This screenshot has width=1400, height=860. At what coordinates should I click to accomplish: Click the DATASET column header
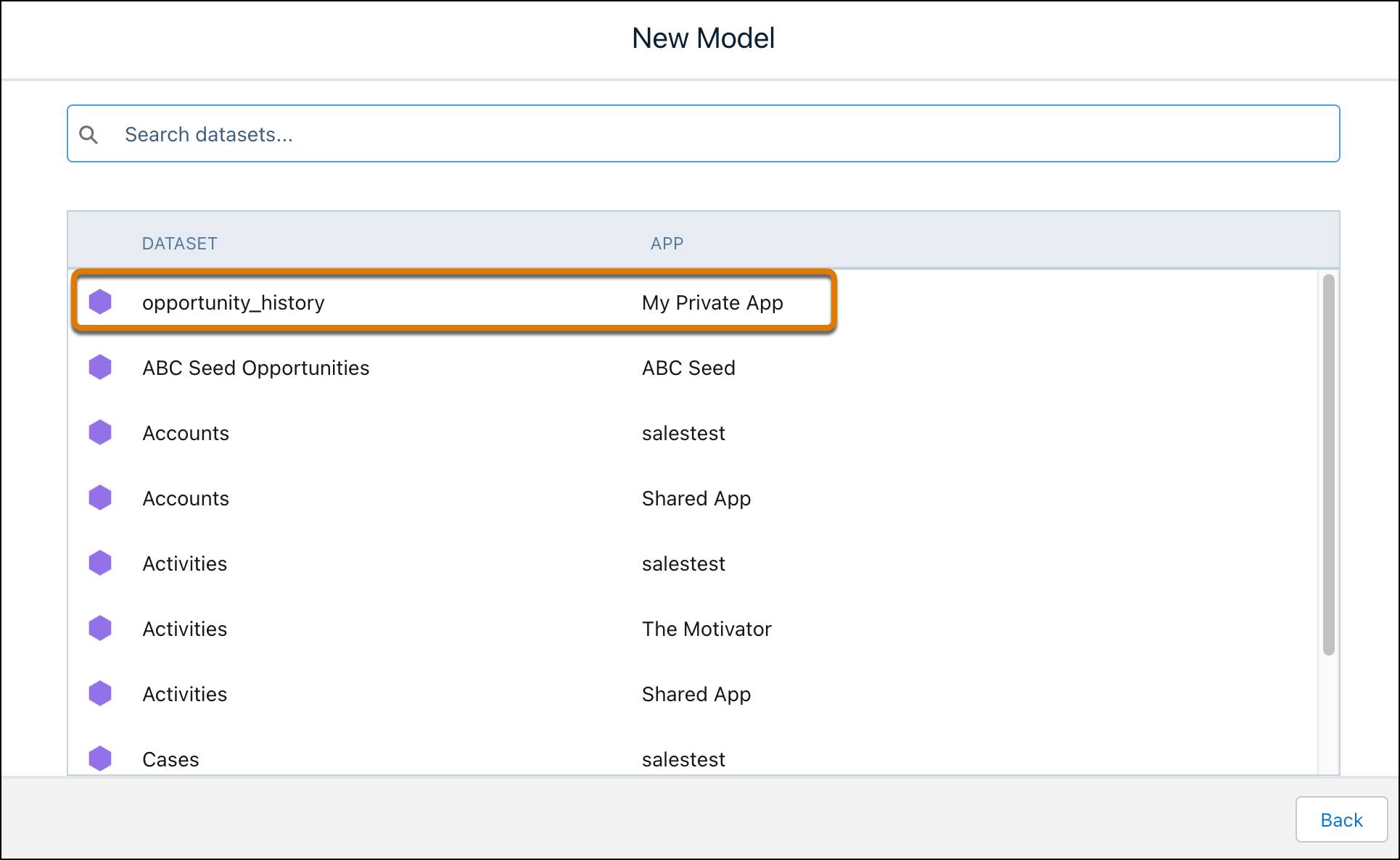point(180,242)
